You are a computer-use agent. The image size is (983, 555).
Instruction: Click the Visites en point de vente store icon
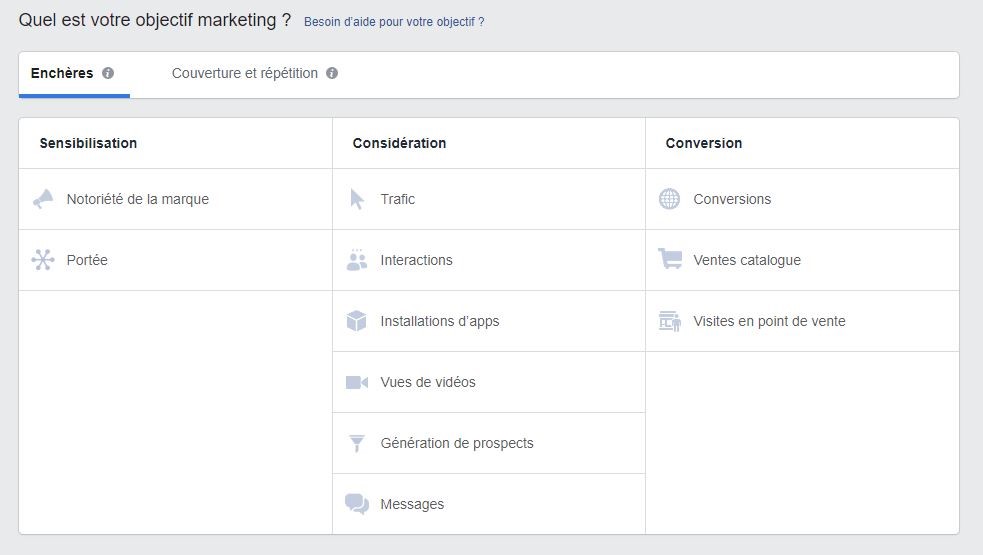click(670, 320)
